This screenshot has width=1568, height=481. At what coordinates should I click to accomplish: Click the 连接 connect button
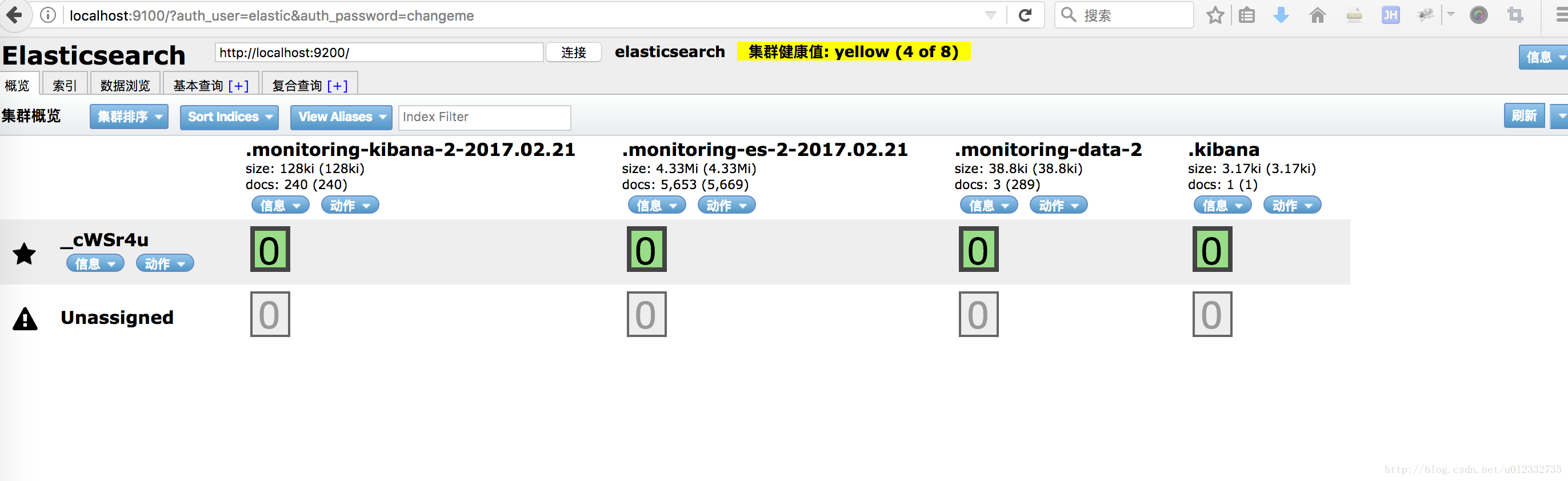(573, 53)
